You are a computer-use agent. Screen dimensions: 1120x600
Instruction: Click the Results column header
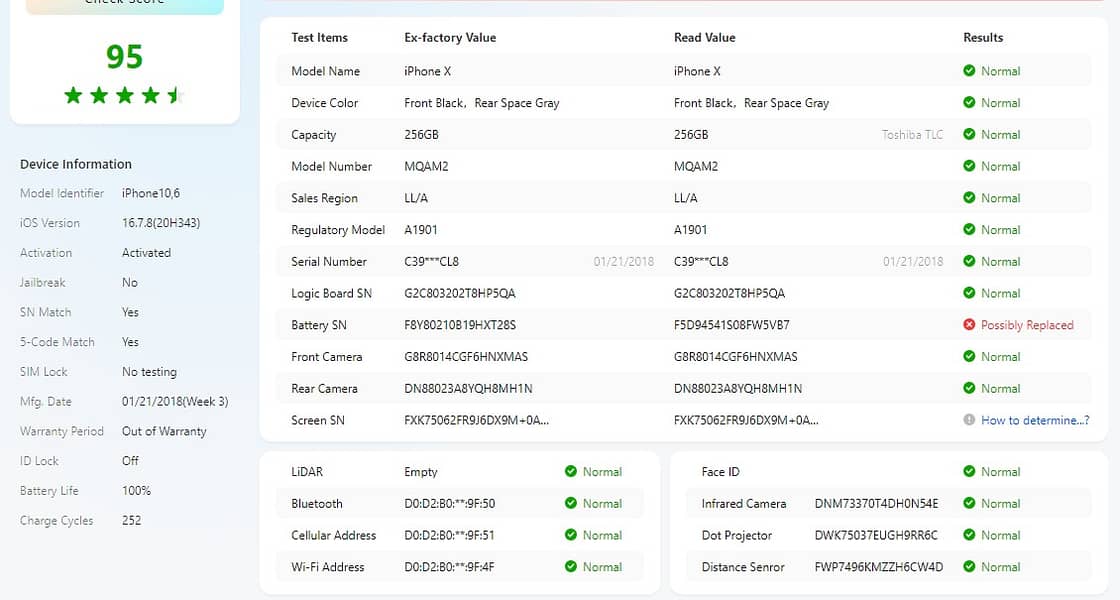click(x=983, y=38)
